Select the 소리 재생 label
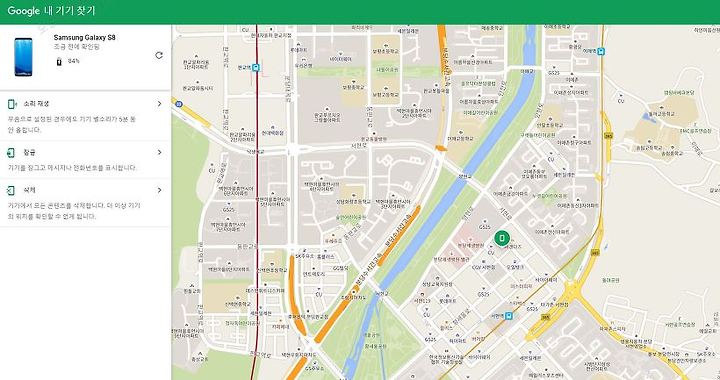The image size is (720, 380). tap(36, 104)
